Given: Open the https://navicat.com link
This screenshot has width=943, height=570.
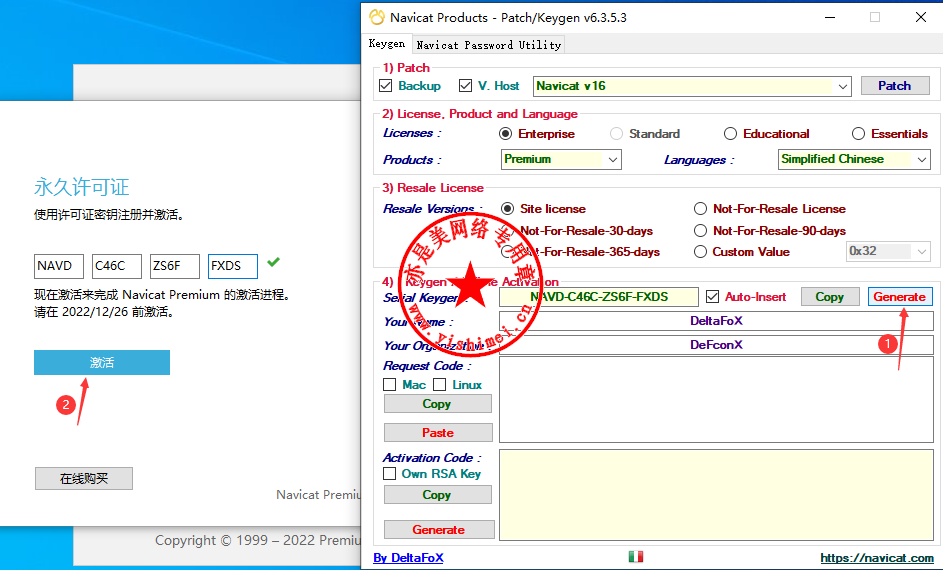Looking at the screenshot, I should point(877,558).
